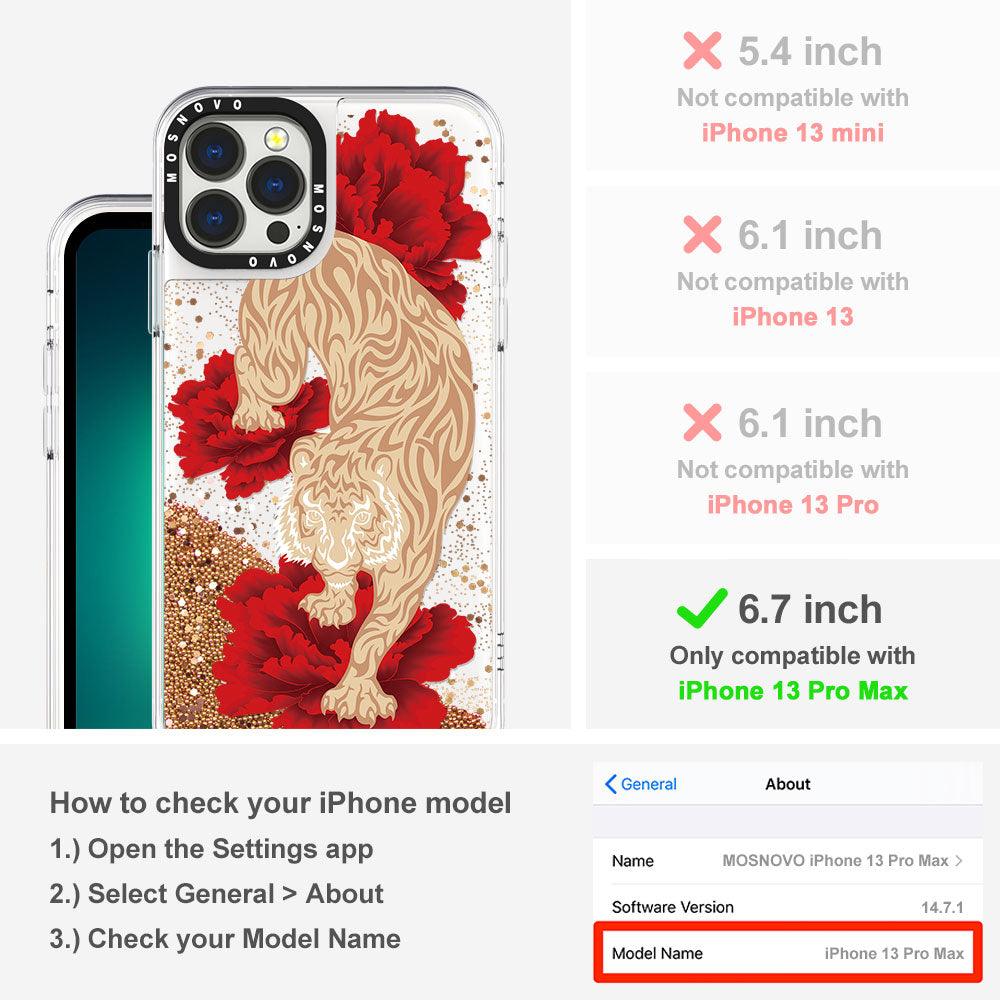Screen dimensions: 1000x1000
Task: Click the pink iPhone 13 mini label
Action: (x=793, y=133)
